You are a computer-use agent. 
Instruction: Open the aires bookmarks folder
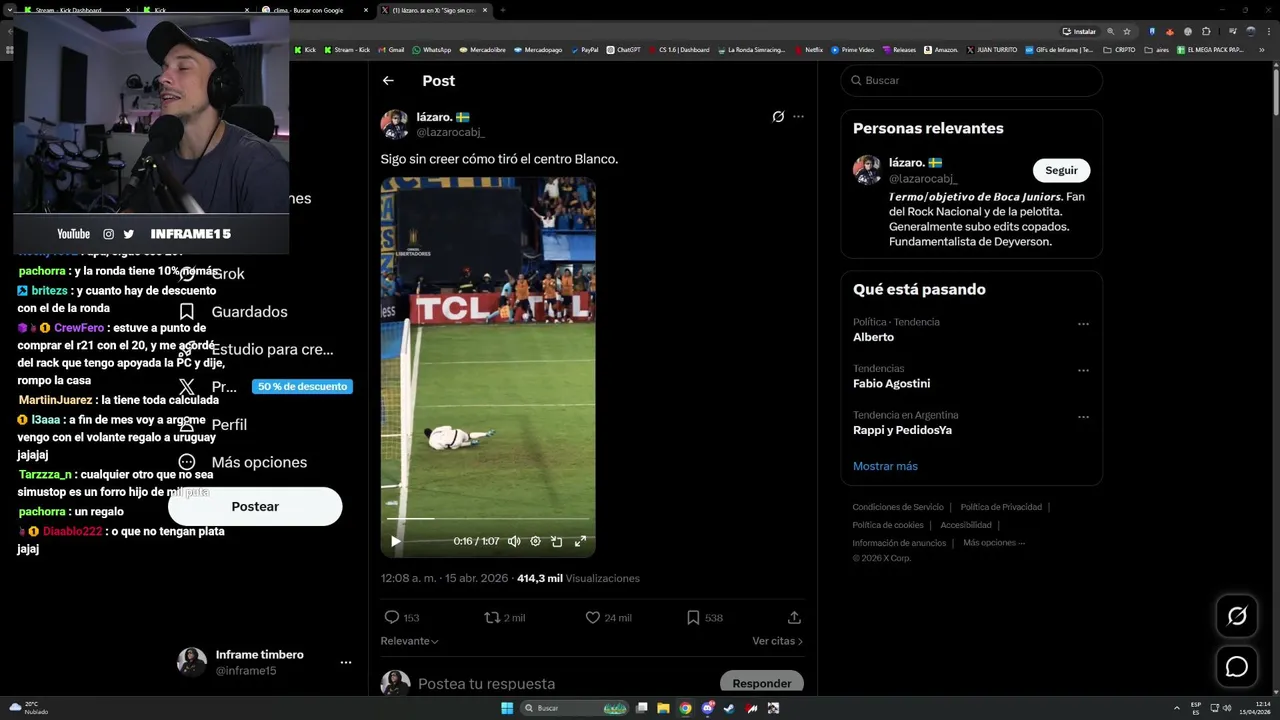tap(1157, 49)
